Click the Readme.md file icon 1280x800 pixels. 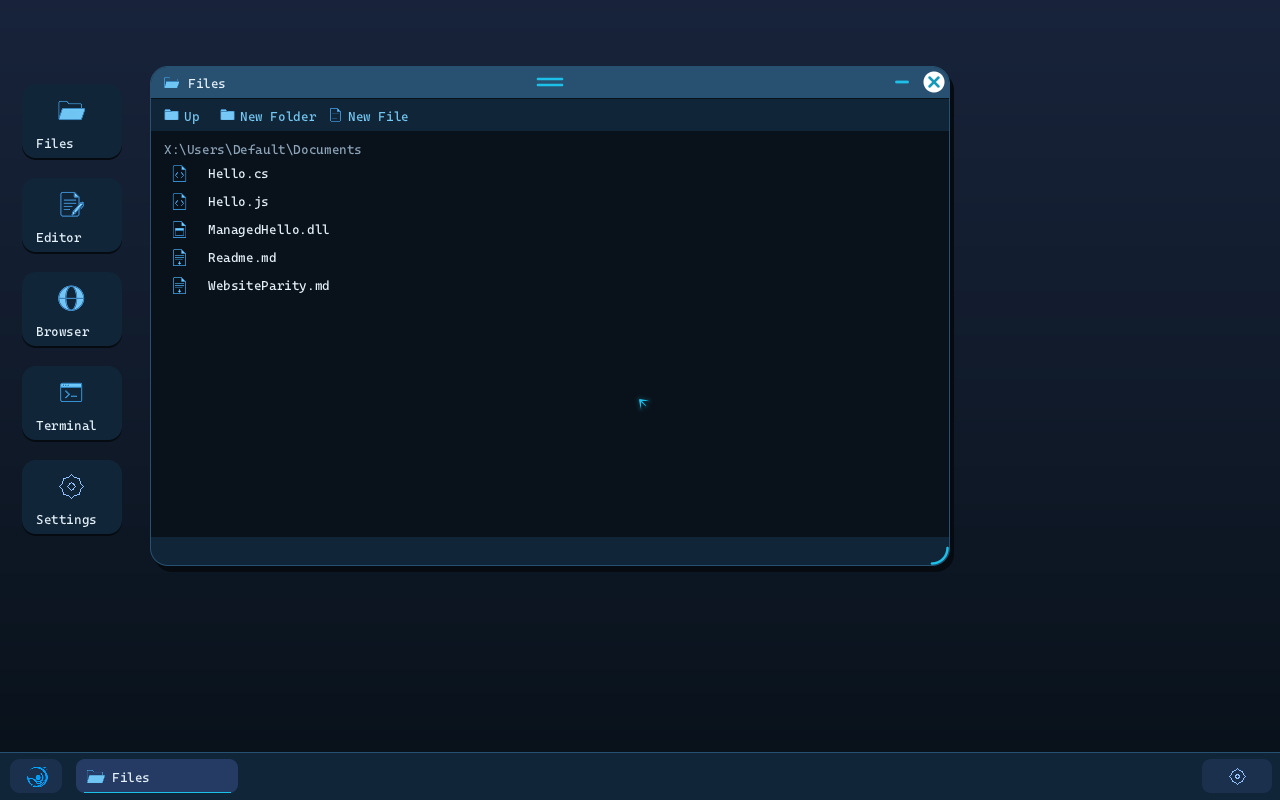tap(179, 258)
